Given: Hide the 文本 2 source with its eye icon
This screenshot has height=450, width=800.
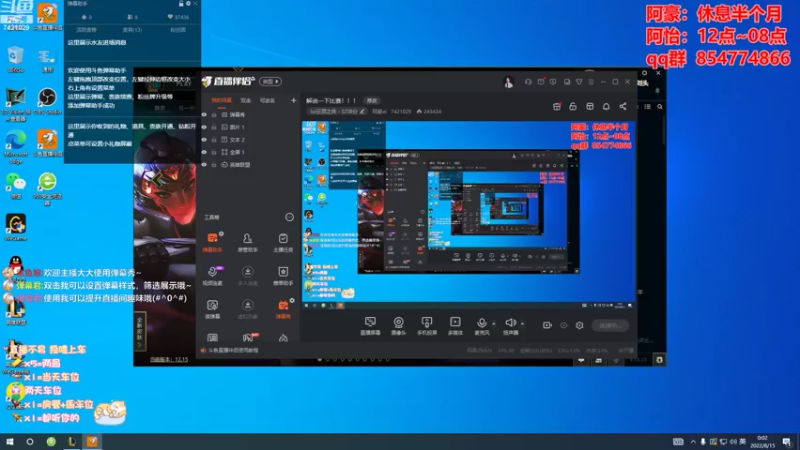Looking at the screenshot, I should (205, 139).
